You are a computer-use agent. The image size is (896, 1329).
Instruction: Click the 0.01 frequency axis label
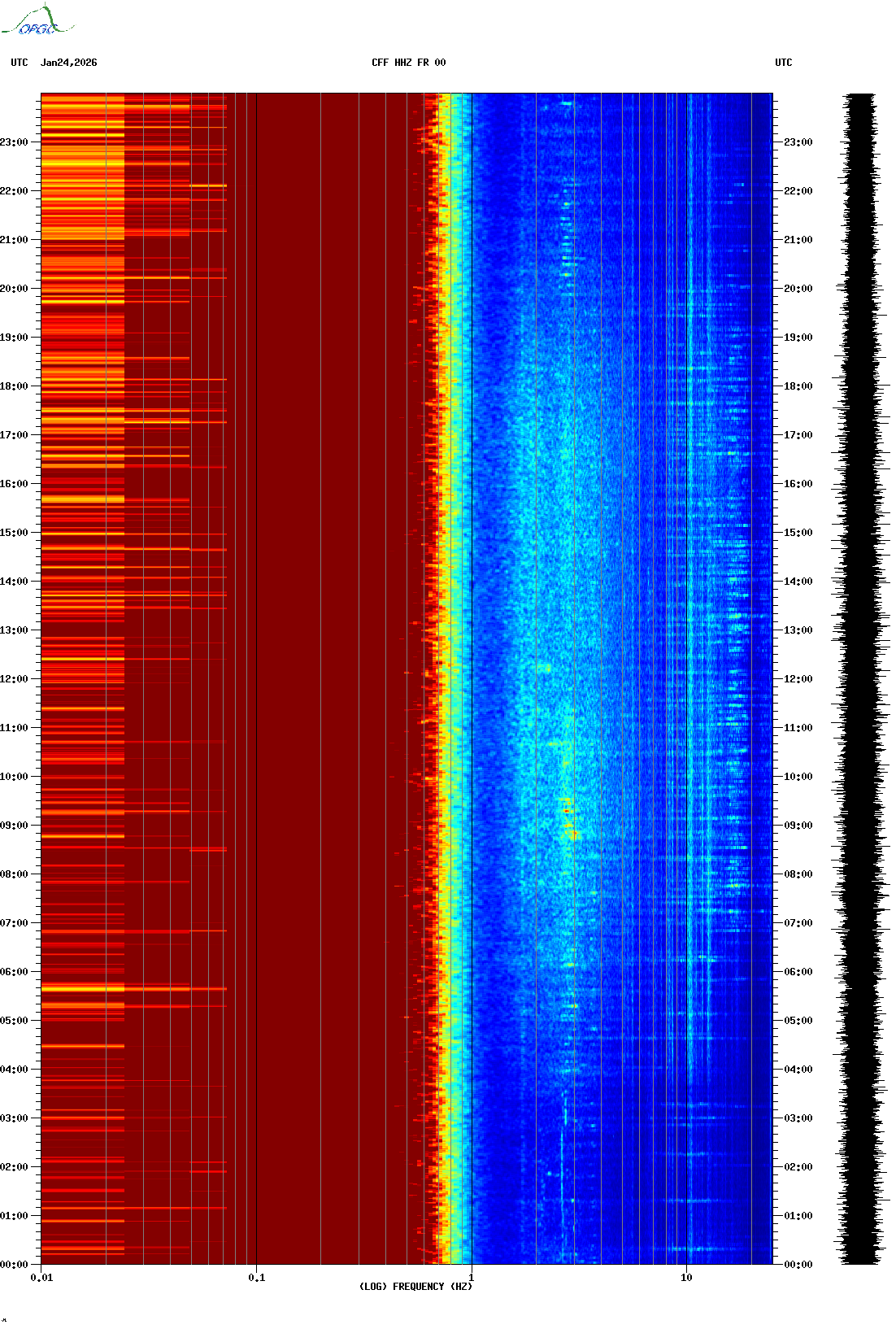[x=41, y=1278]
